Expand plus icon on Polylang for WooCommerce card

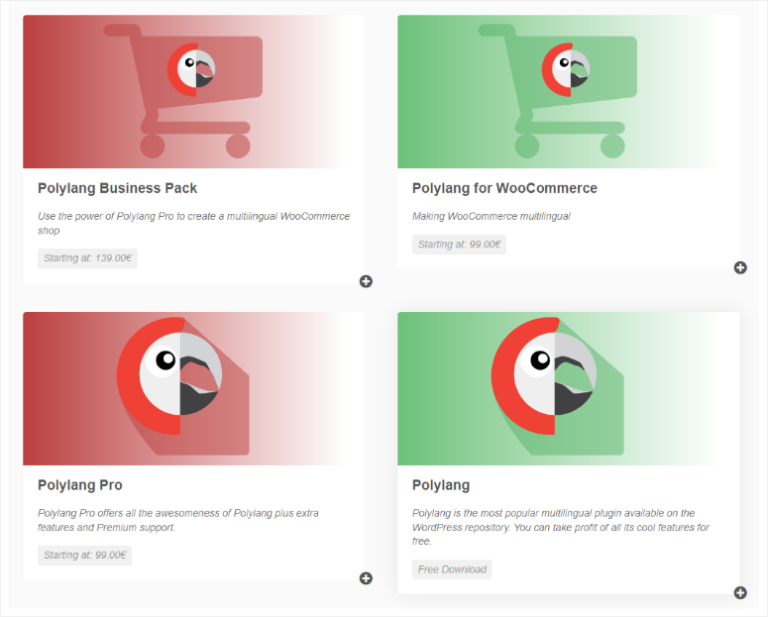(x=740, y=267)
